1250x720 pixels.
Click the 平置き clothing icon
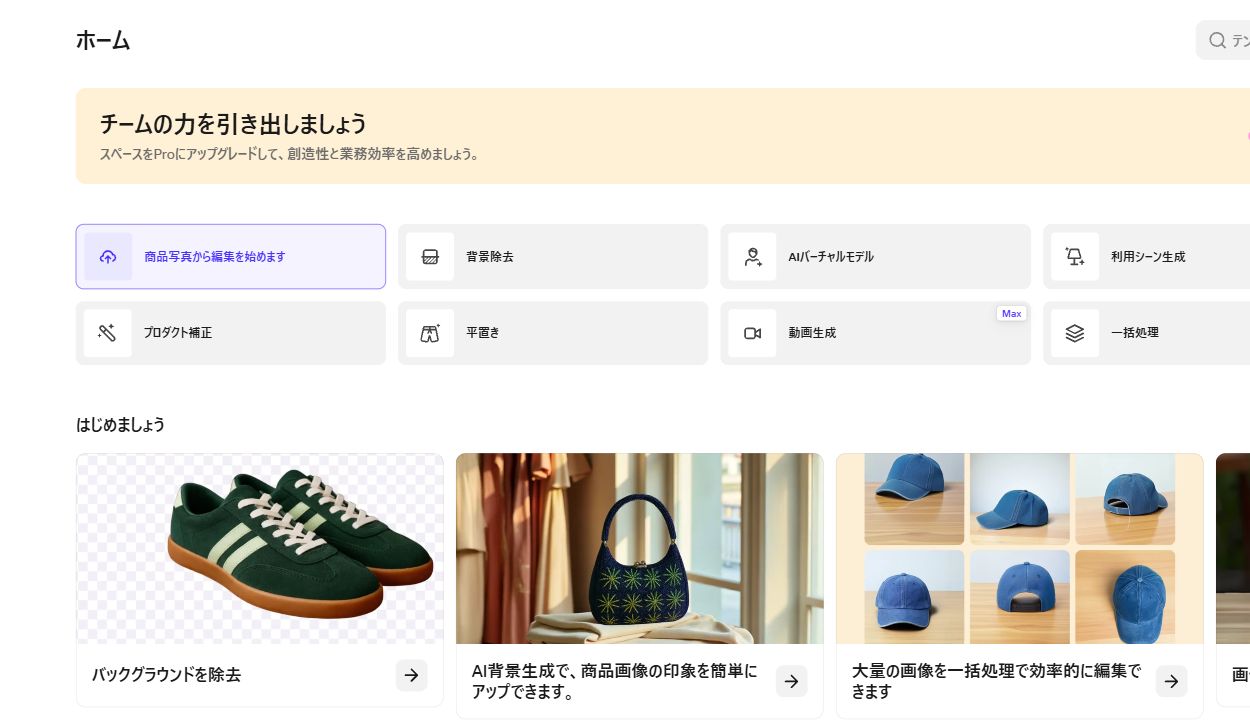coord(430,333)
